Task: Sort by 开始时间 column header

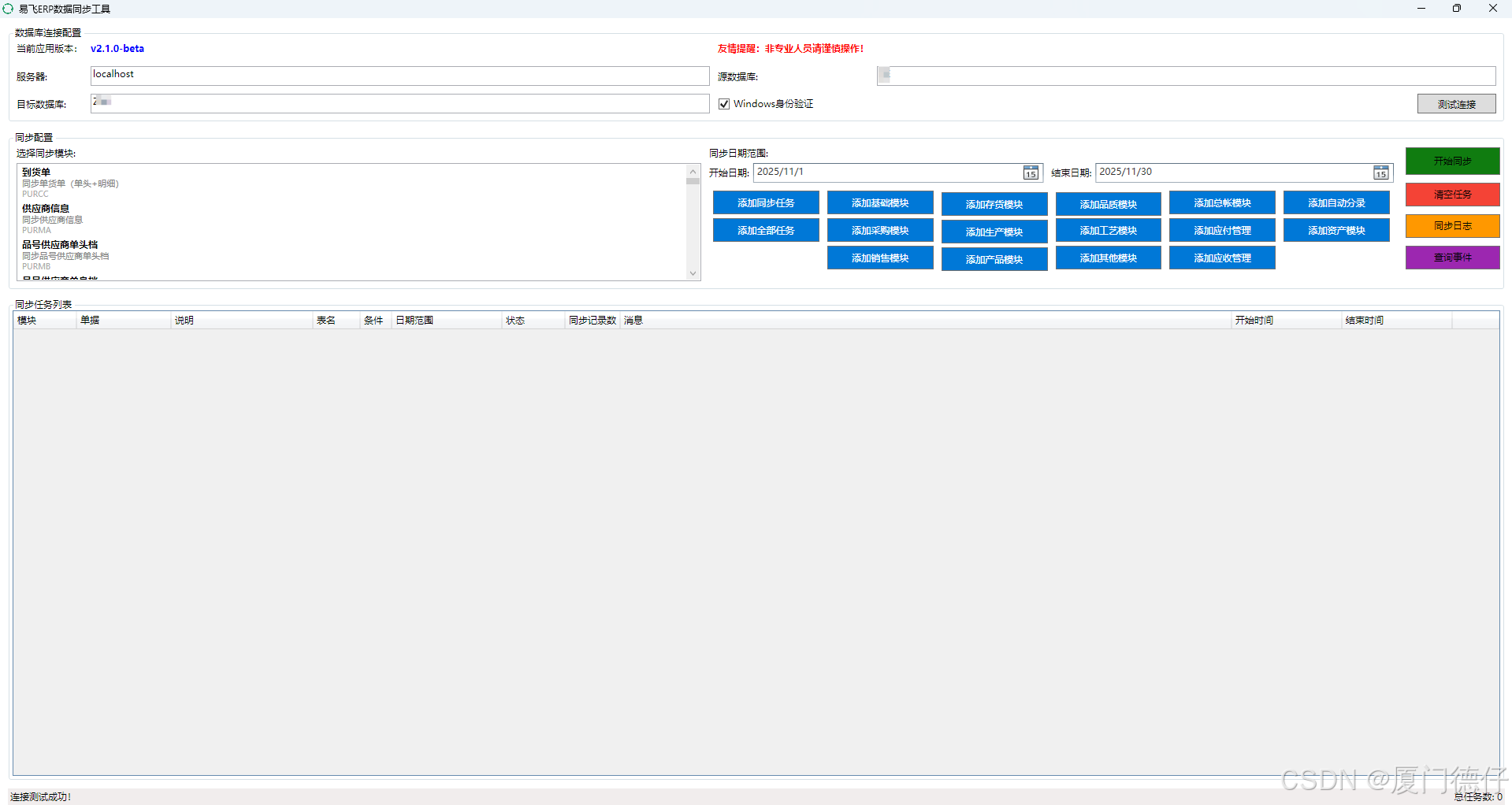Action: (x=1287, y=320)
